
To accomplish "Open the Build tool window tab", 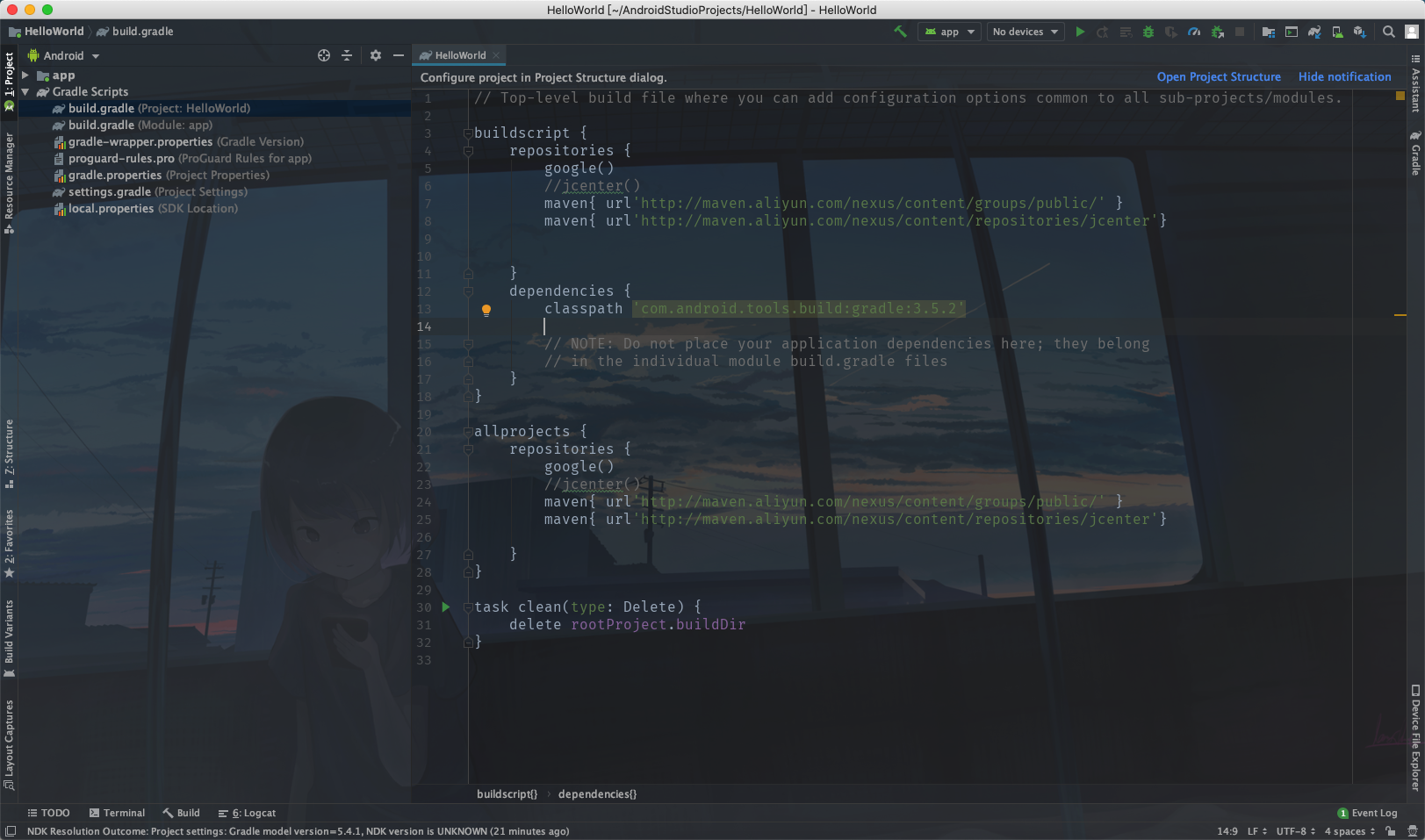I will pos(181,813).
